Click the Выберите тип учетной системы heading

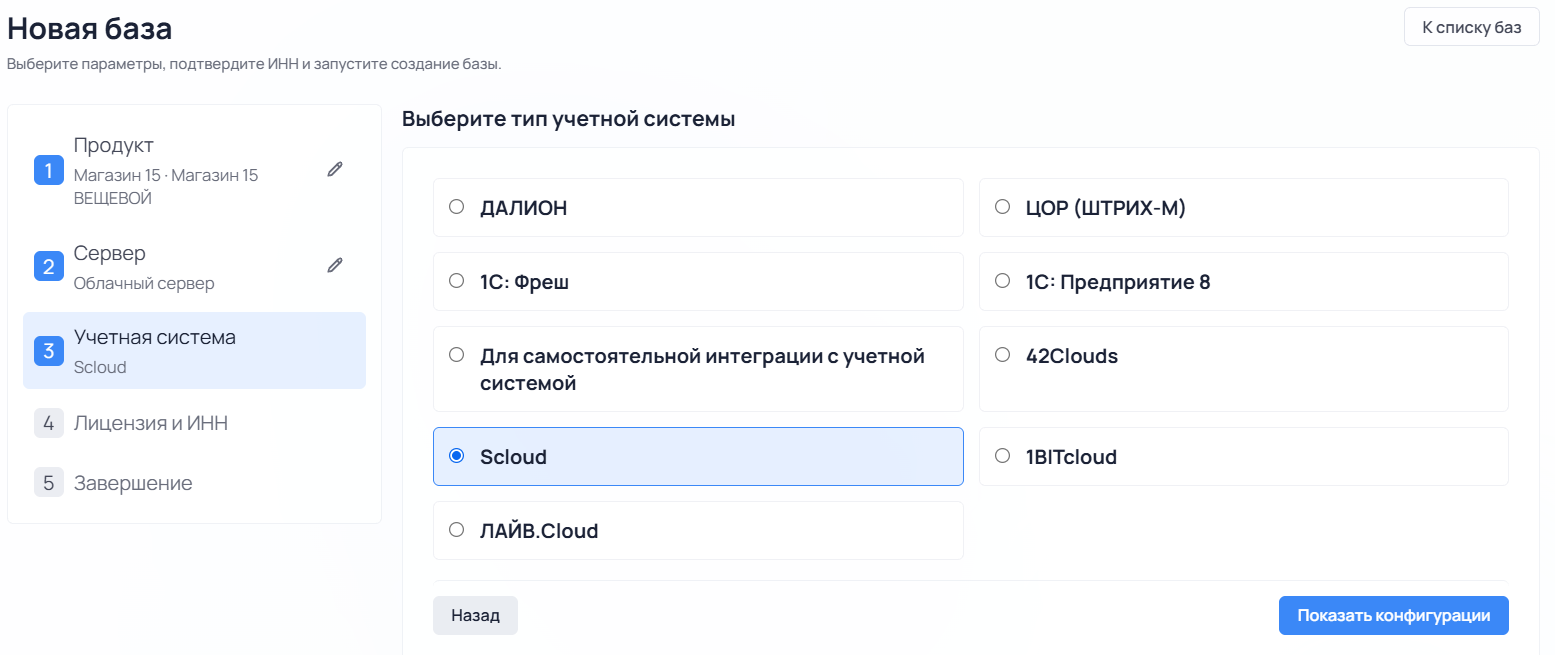569,119
